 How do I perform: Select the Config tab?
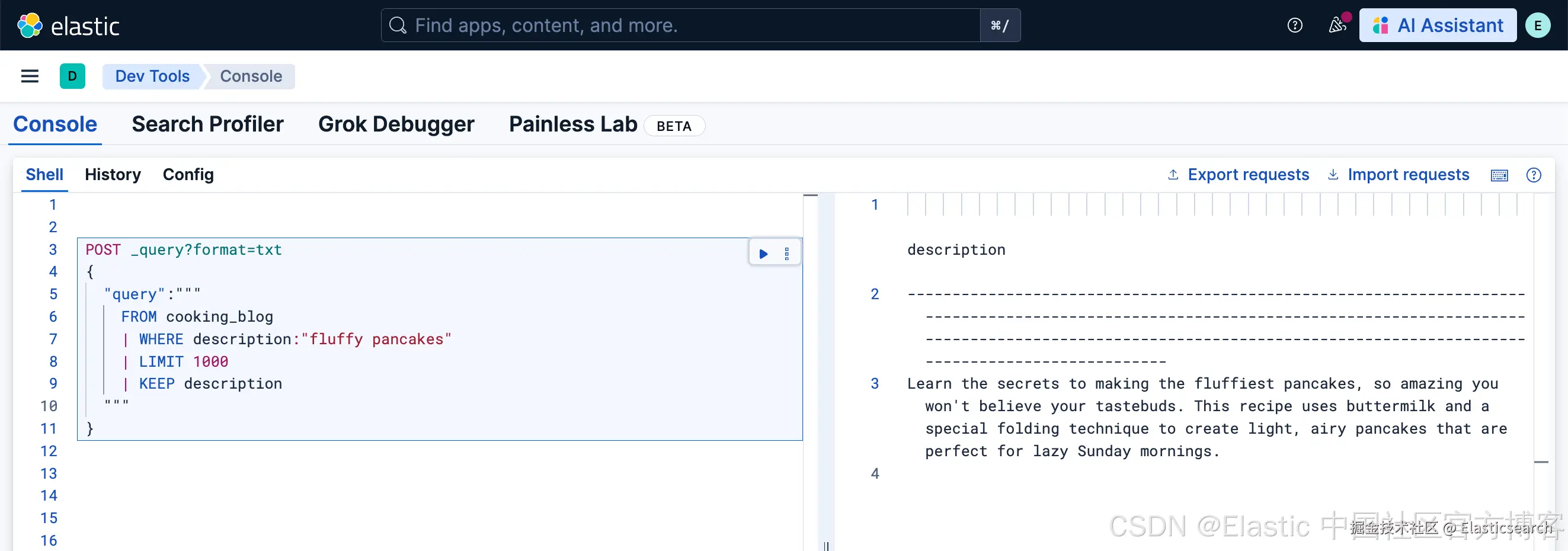(x=188, y=175)
